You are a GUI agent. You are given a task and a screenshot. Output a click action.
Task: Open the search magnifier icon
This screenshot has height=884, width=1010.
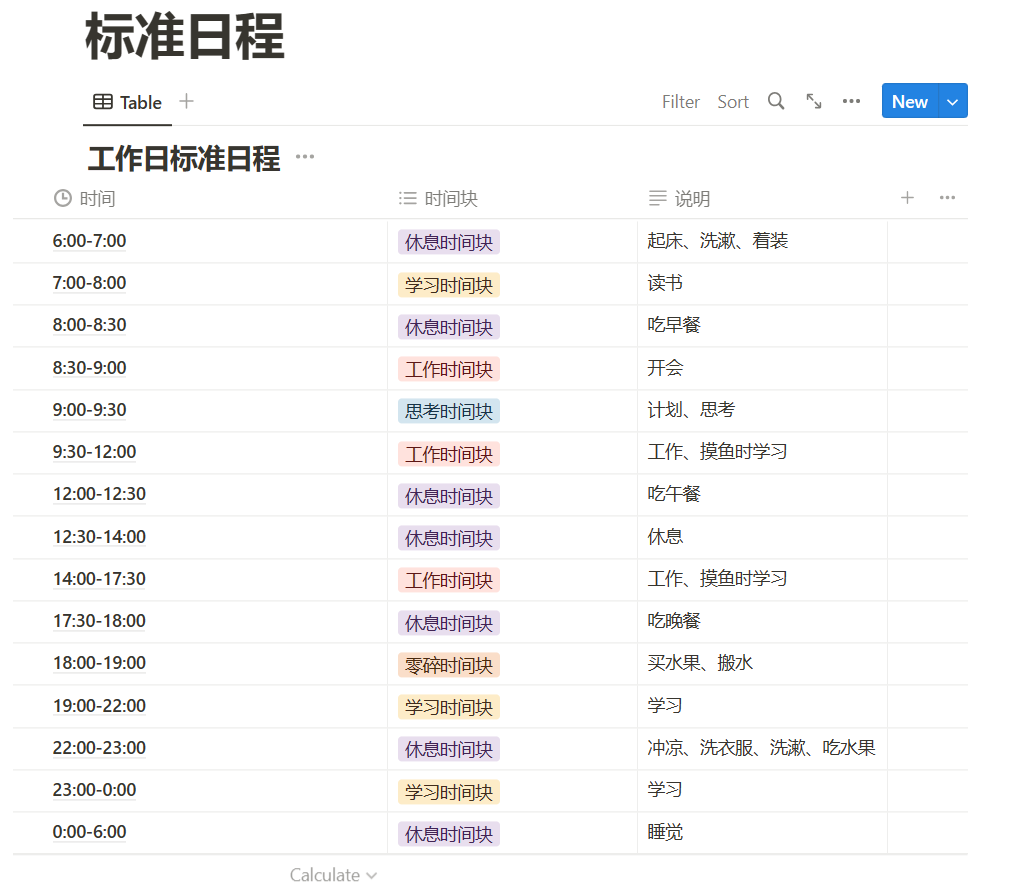pyautogui.click(x=776, y=101)
